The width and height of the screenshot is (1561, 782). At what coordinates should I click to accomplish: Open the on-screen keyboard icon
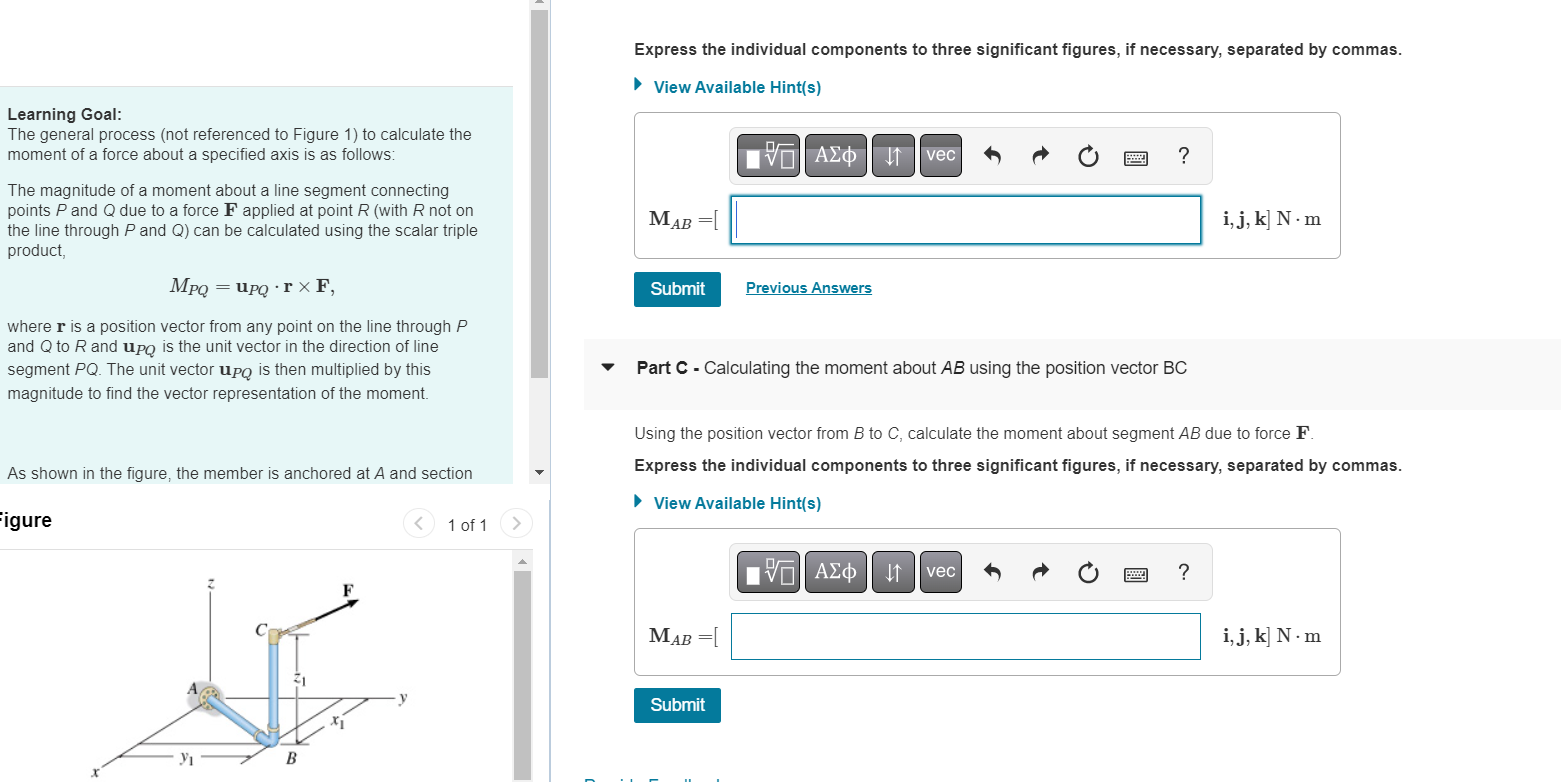click(1135, 157)
